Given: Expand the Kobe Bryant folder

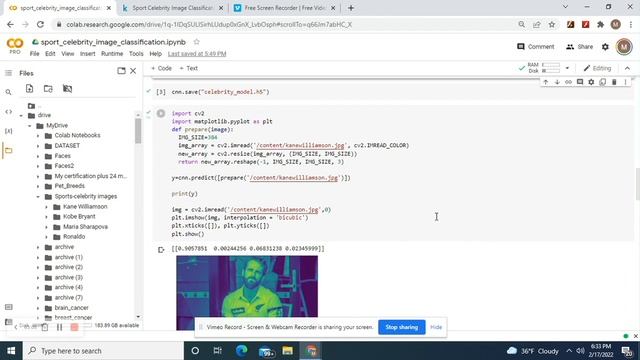Looking at the screenshot, I should click(46, 217).
